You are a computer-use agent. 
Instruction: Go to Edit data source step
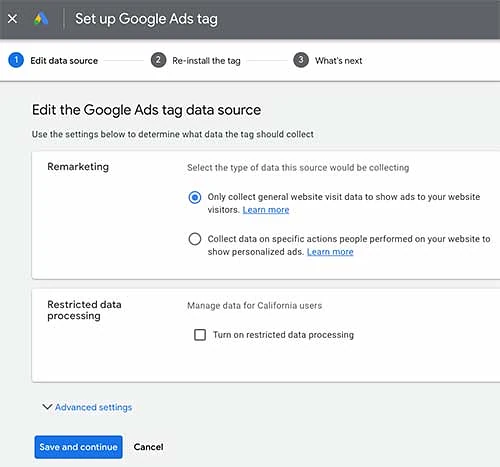(64, 61)
